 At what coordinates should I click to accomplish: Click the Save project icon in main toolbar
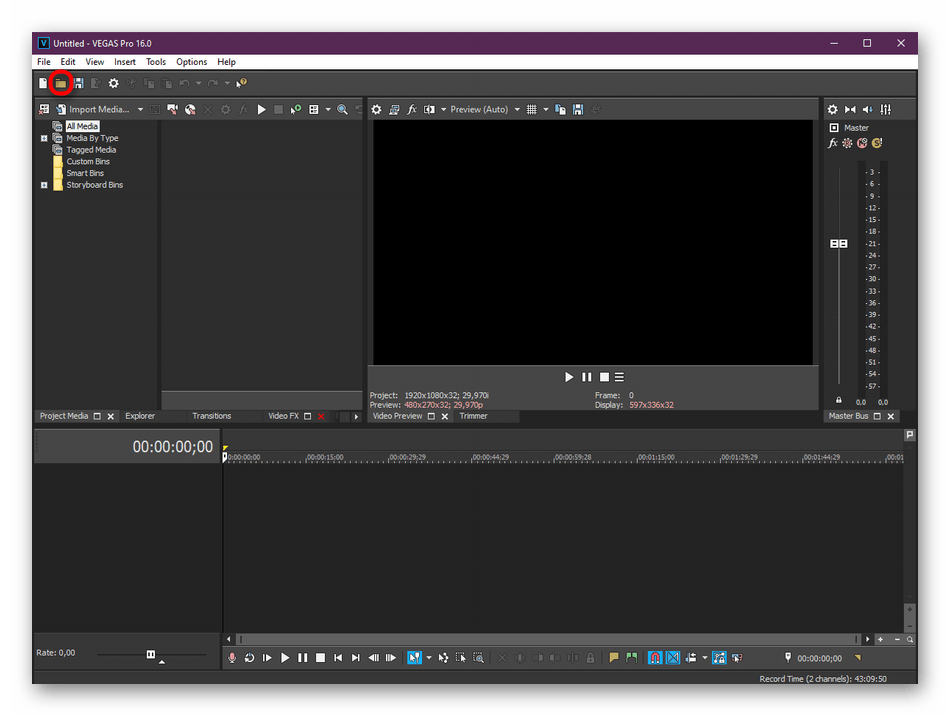(x=78, y=83)
